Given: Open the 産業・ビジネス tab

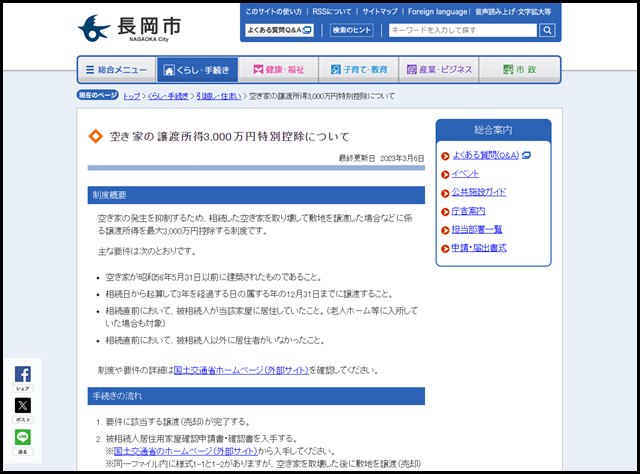Looking at the screenshot, I should 439,70.
